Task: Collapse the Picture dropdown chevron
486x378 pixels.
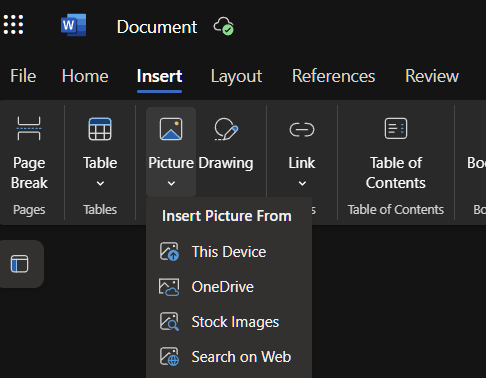Action: click(x=171, y=183)
